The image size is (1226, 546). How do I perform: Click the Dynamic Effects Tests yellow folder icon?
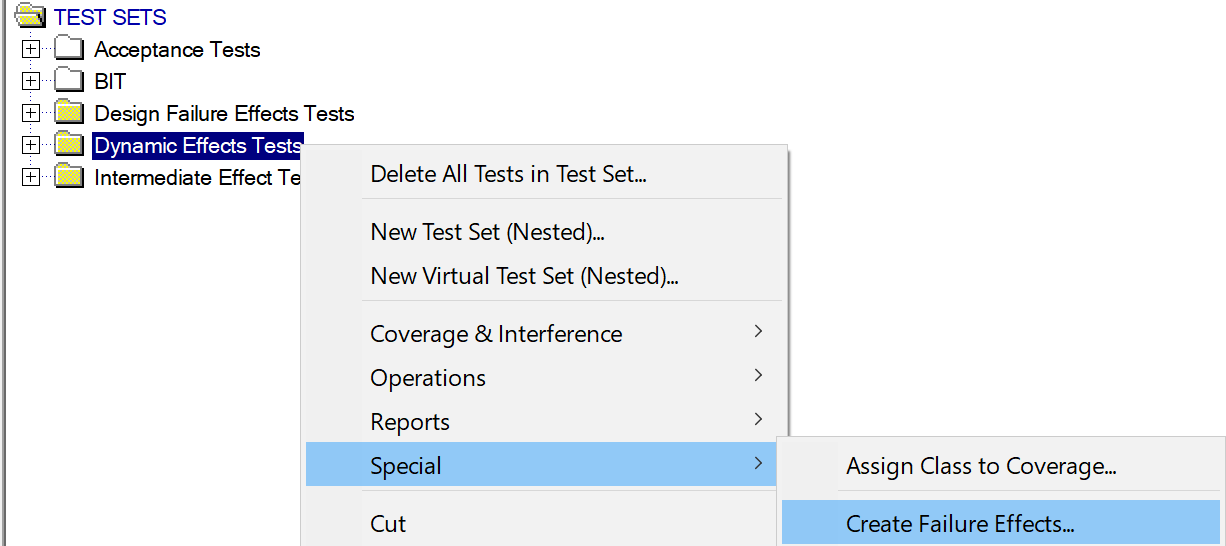[x=69, y=144]
